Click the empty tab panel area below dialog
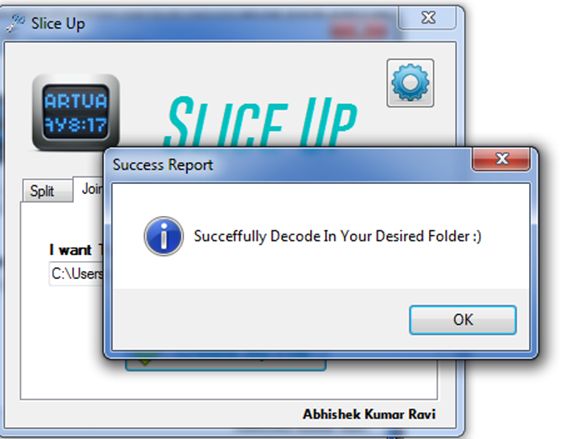Viewport: 562px width, 439px height. coord(229,385)
